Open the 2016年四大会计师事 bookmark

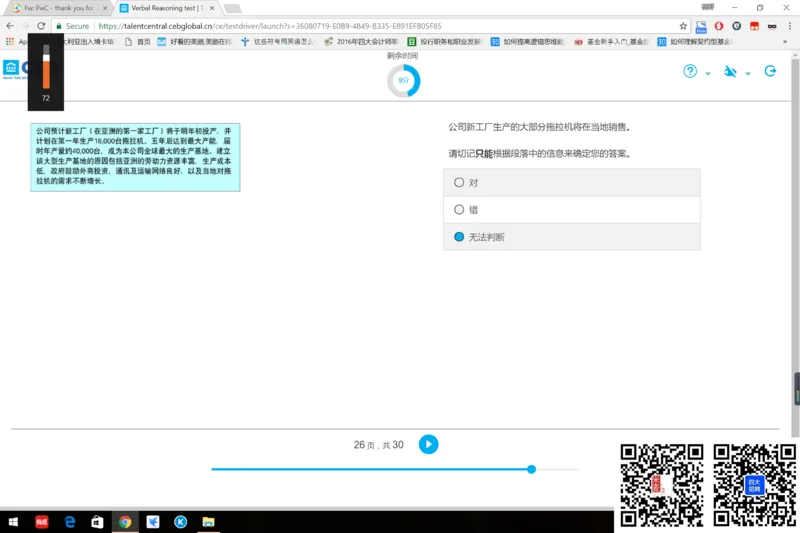click(361, 41)
